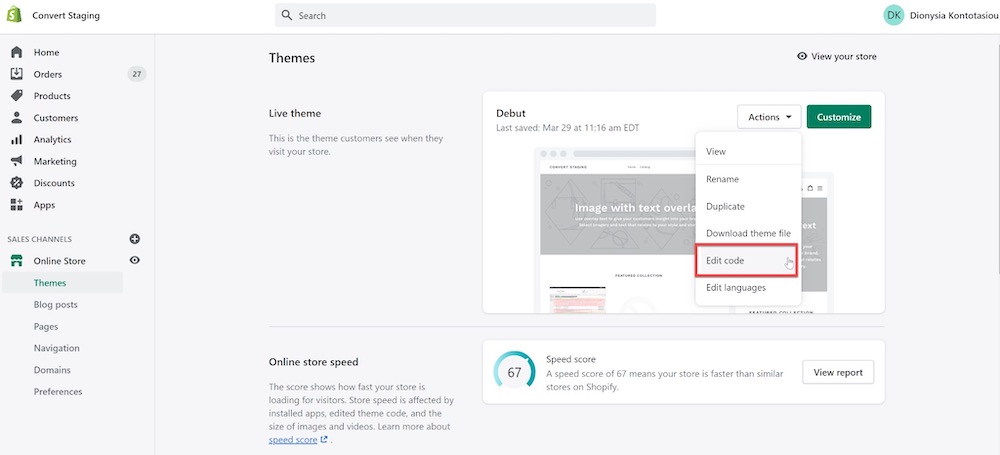Click the Debut theme desktop preview thumbnail
The height and width of the screenshot is (455, 1000).
[615, 230]
